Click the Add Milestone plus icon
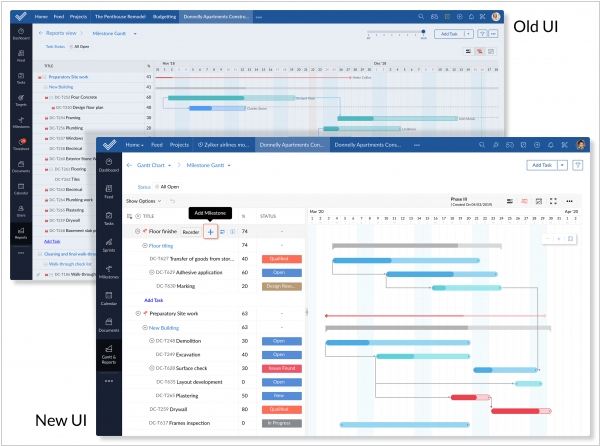600x446 pixels. 210,231
